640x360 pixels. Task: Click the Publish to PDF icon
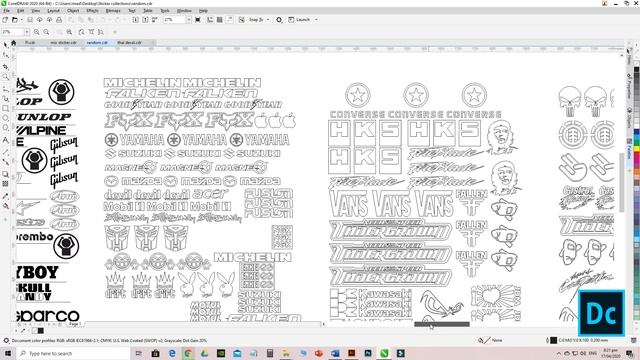tap(155, 20)
